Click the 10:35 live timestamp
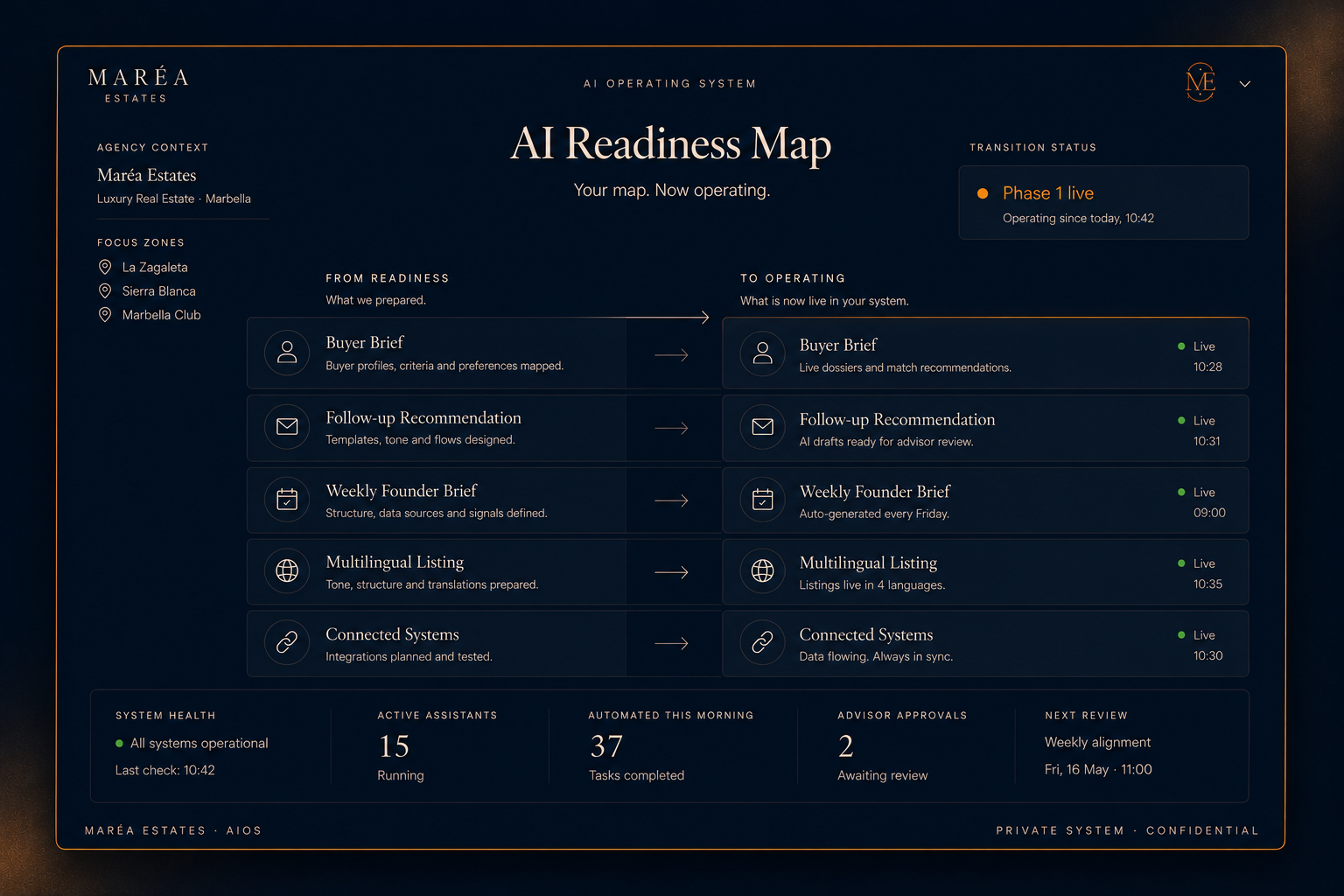1344x896 pixels. pos(1207,584)
